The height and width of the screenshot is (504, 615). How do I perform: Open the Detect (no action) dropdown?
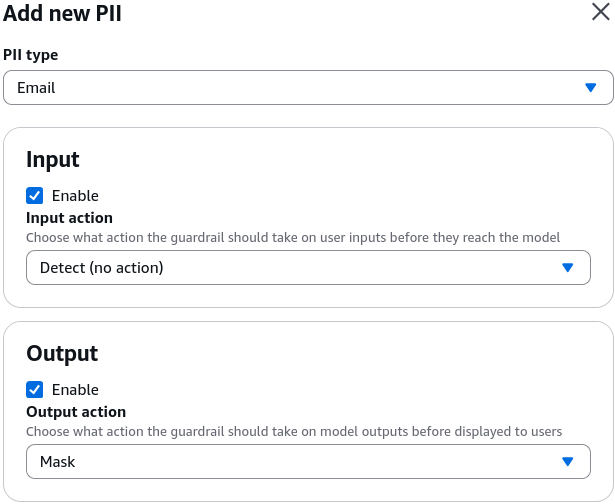[308, 267]
